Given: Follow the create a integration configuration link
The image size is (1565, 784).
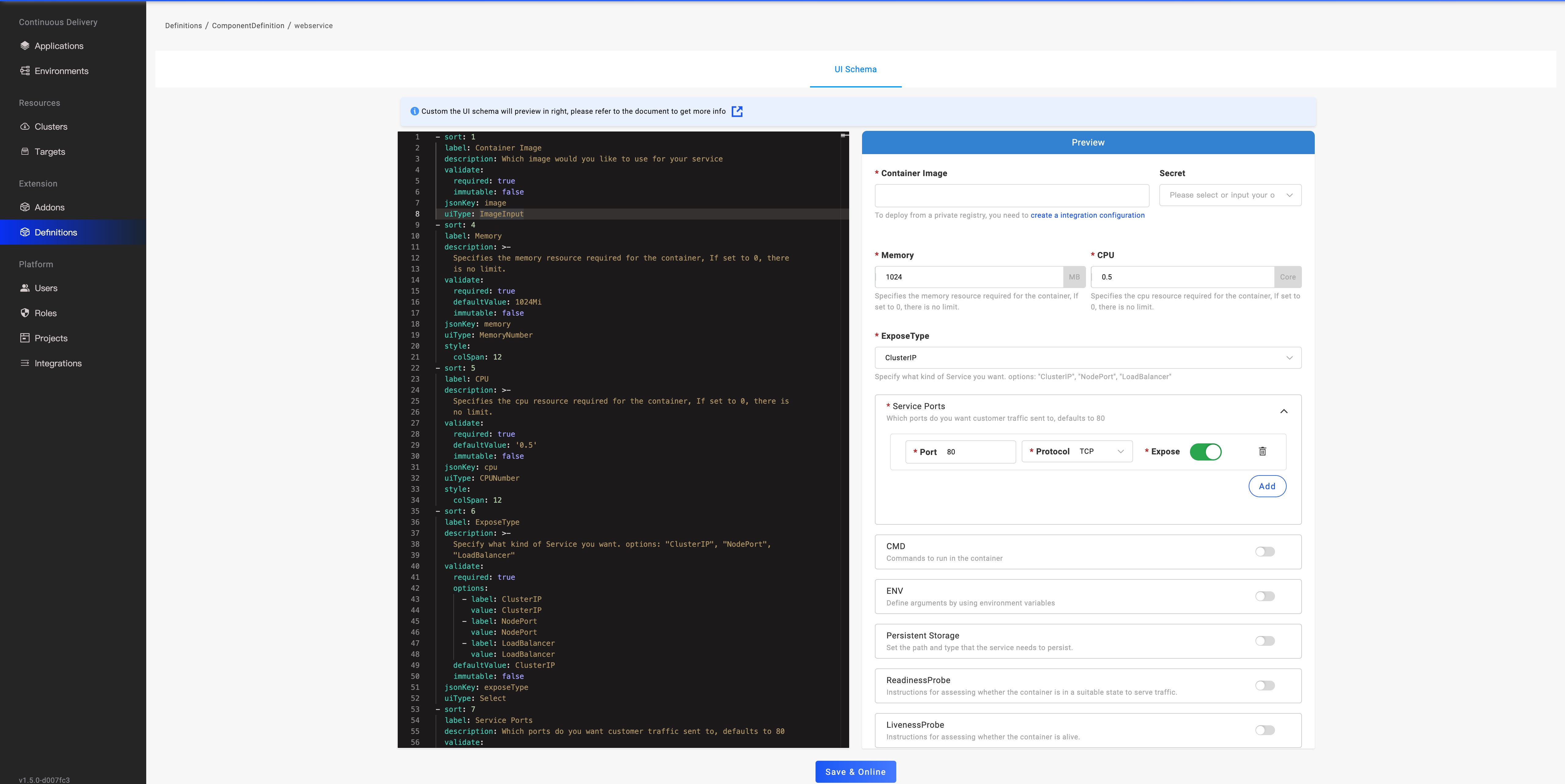Looking at the screenshot, I should point(1087,215).
